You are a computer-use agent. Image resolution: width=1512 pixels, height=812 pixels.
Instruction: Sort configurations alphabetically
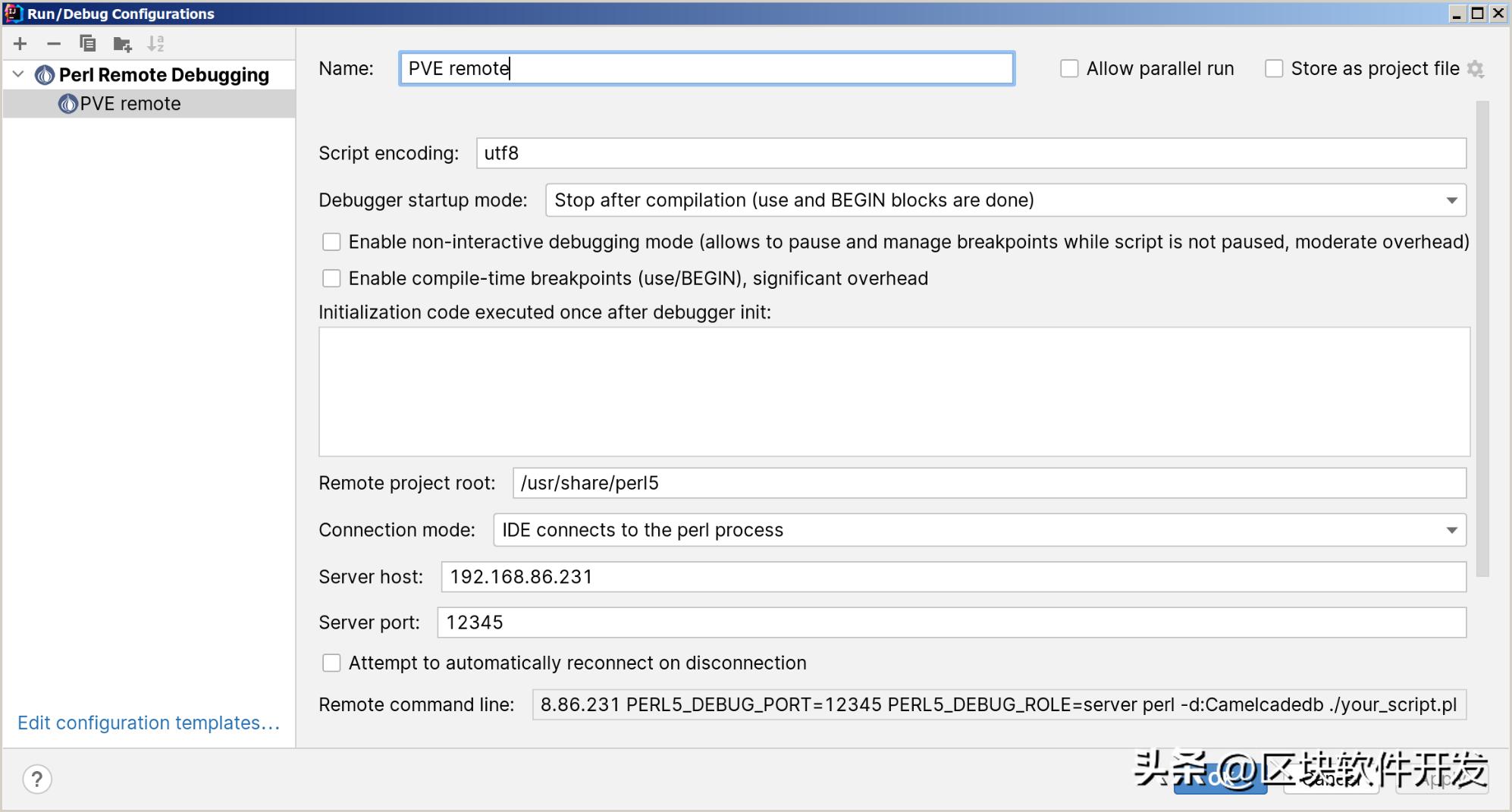pos(155,44)
